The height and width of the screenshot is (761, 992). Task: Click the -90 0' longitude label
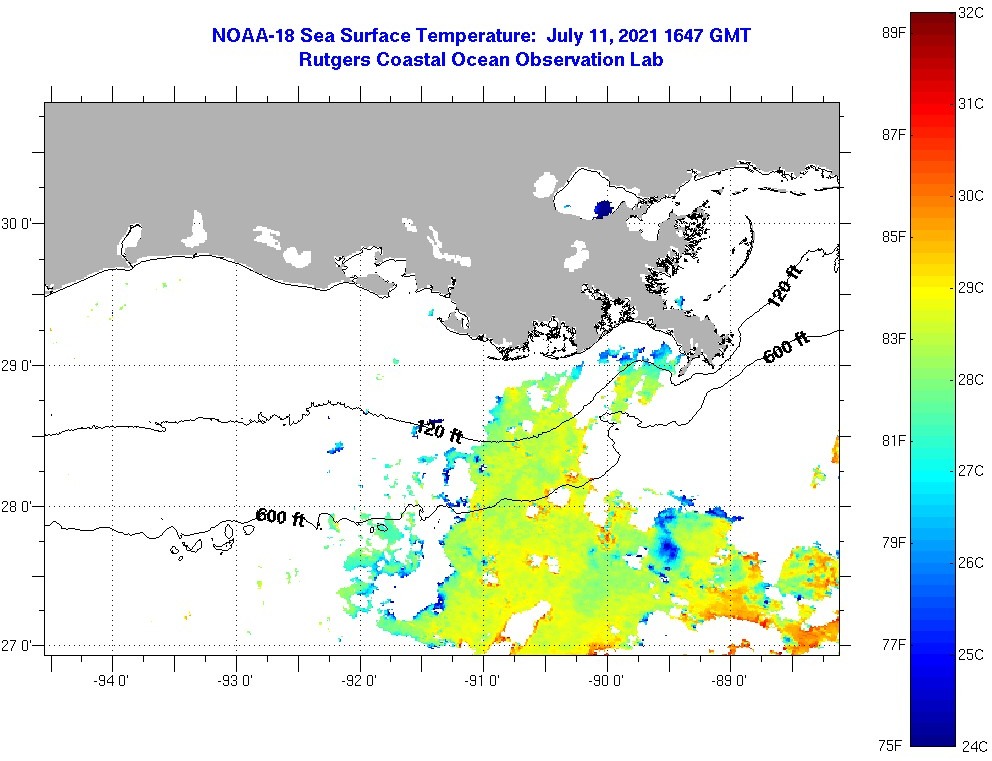606,681
